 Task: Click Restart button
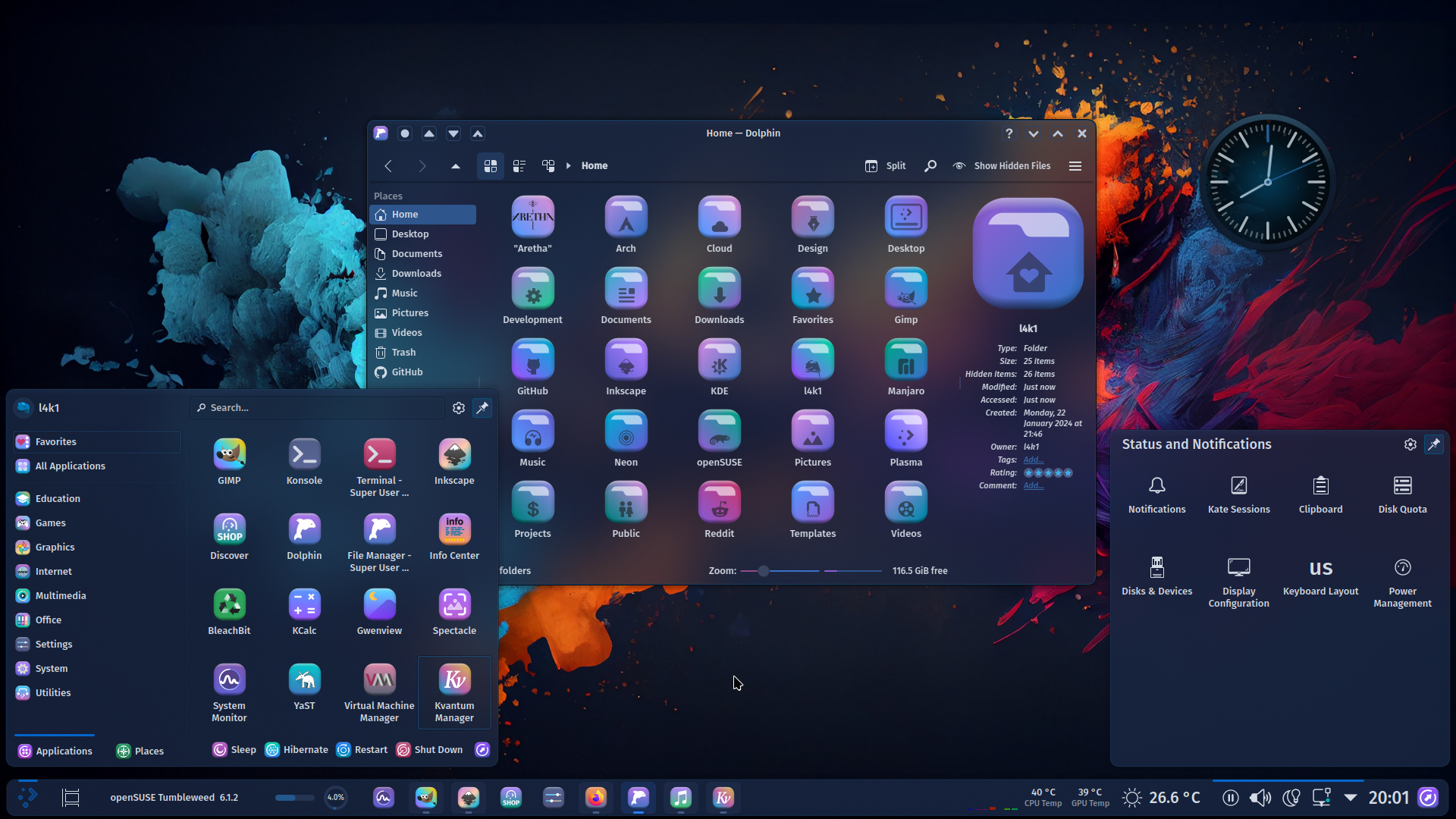[x=362, y=750]
